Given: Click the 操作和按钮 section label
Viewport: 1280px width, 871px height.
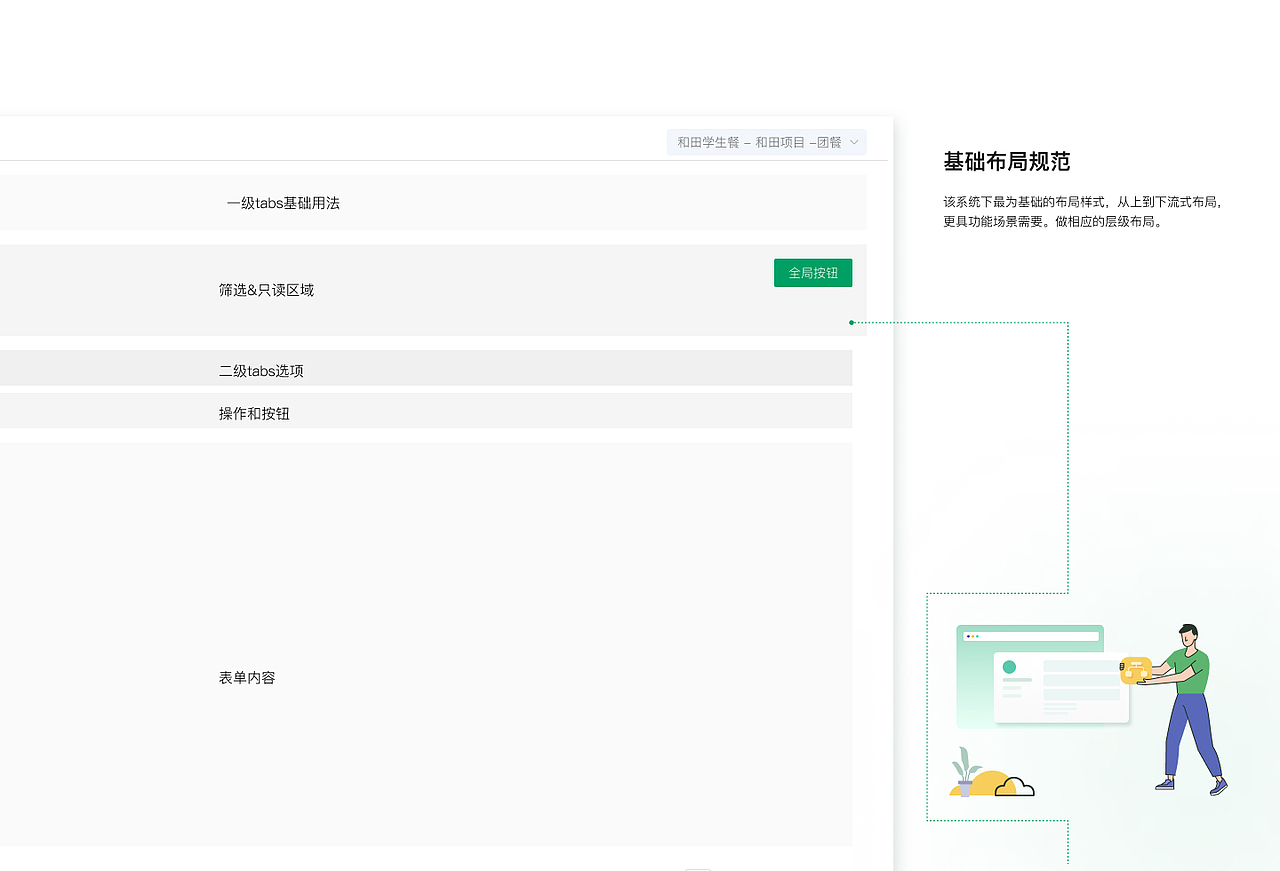Looking at the screenshot, I should 254,412.
